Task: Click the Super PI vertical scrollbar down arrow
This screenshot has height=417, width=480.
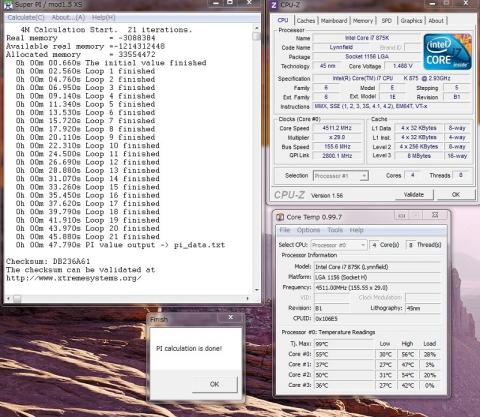Action: (256, 290)
